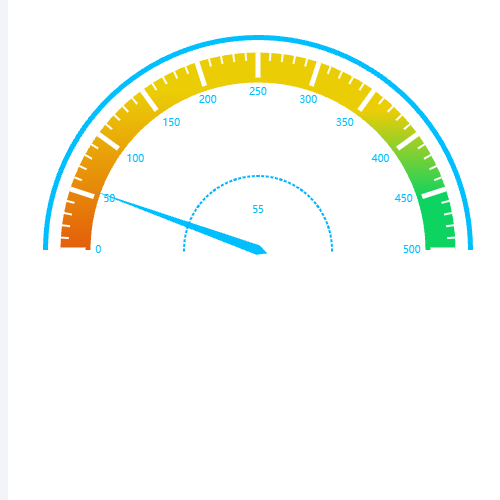
Task: Click the yellow band below 250 tick
Action: point(258,80)
